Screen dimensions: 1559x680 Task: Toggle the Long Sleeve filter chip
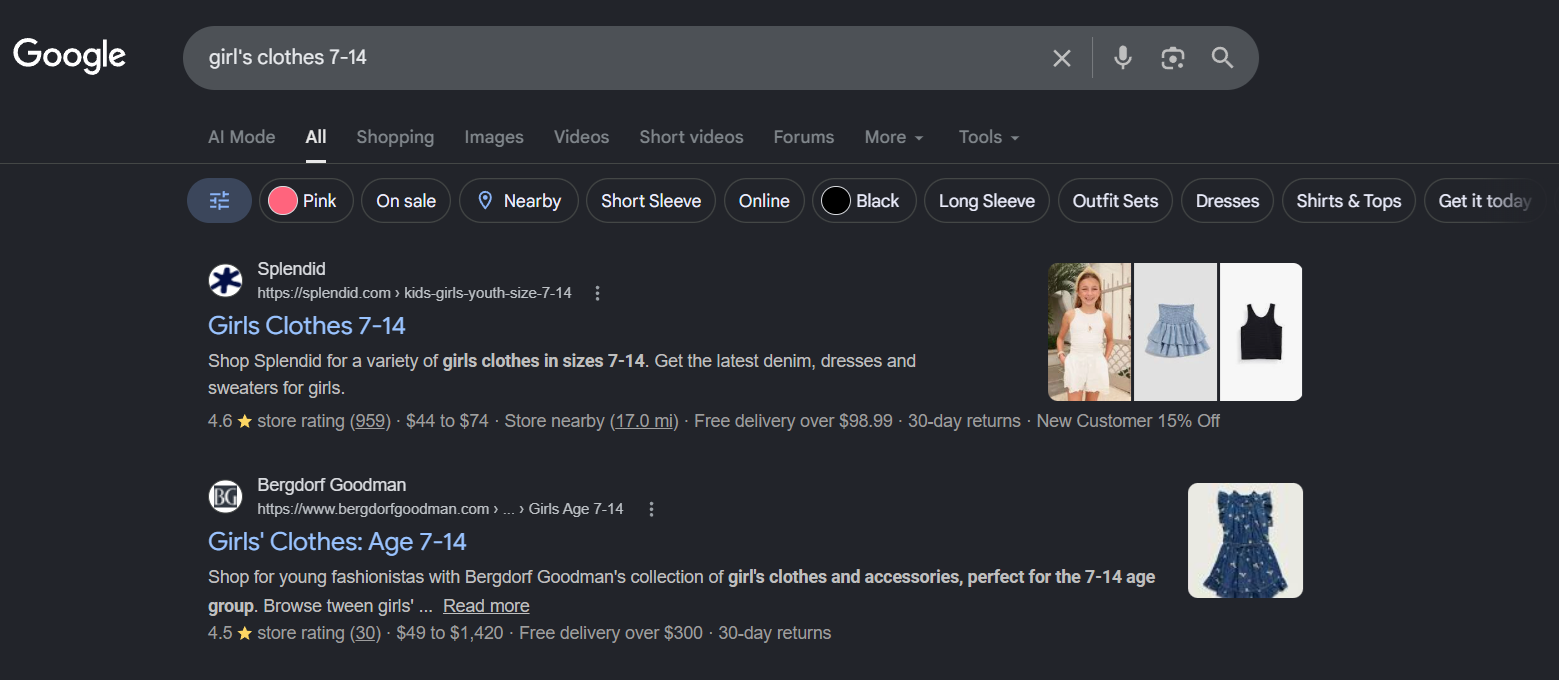tap(987, 201)
